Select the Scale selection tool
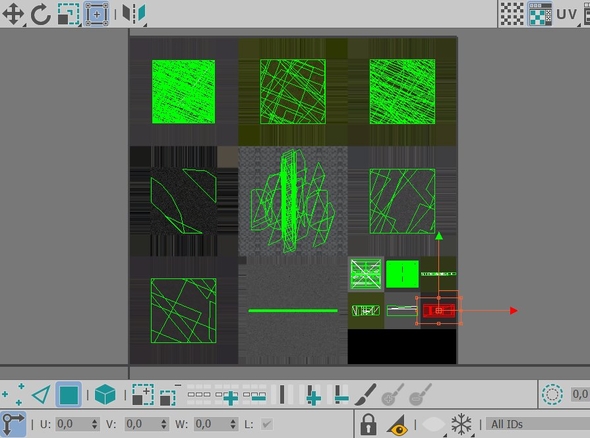590x438 pixels. [x=68, y=14]
